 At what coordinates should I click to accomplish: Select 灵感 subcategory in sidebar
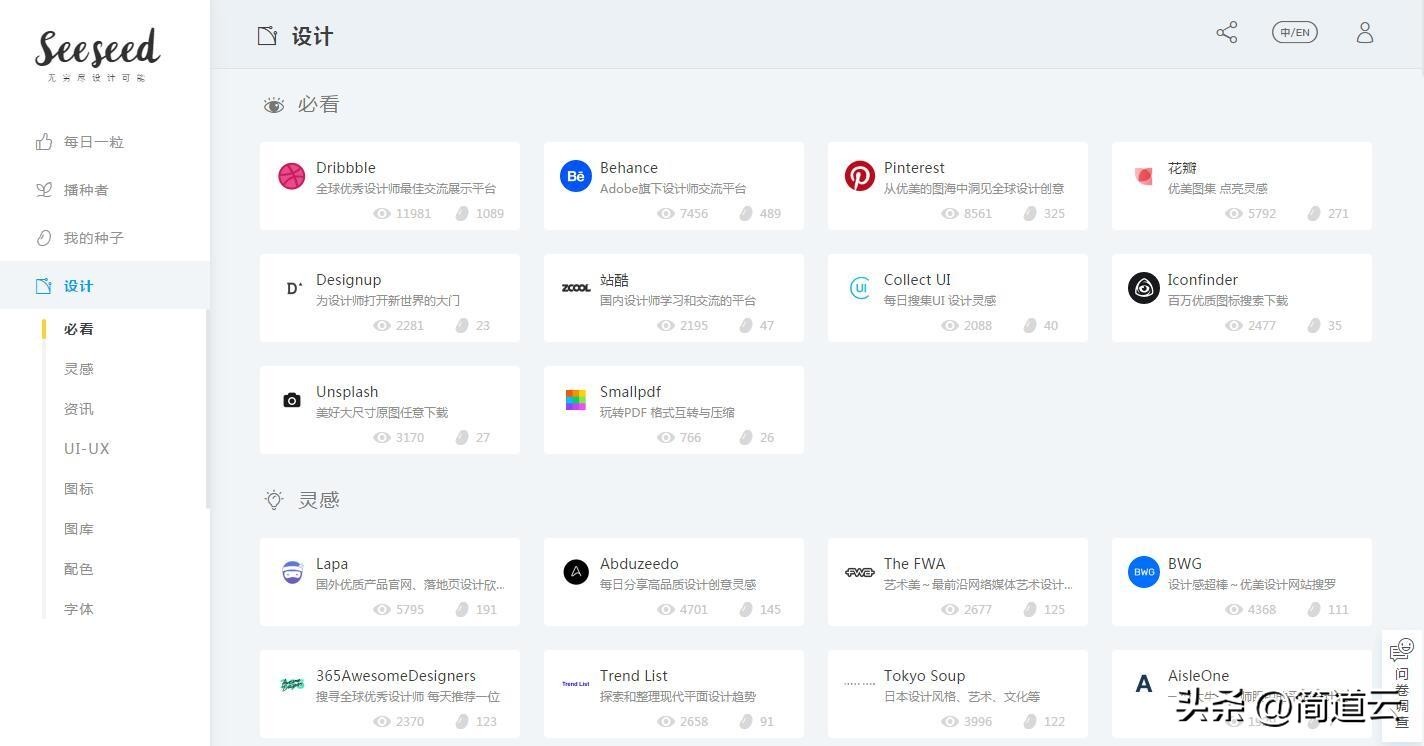click(x=79, y=369)
